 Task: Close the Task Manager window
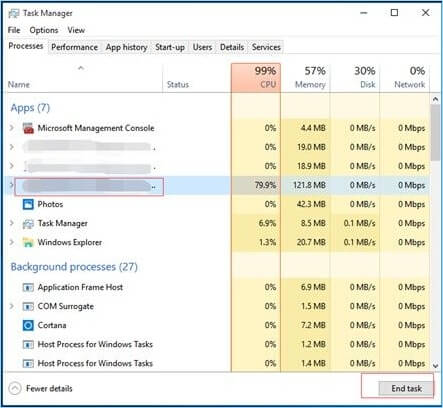(425, 13)
